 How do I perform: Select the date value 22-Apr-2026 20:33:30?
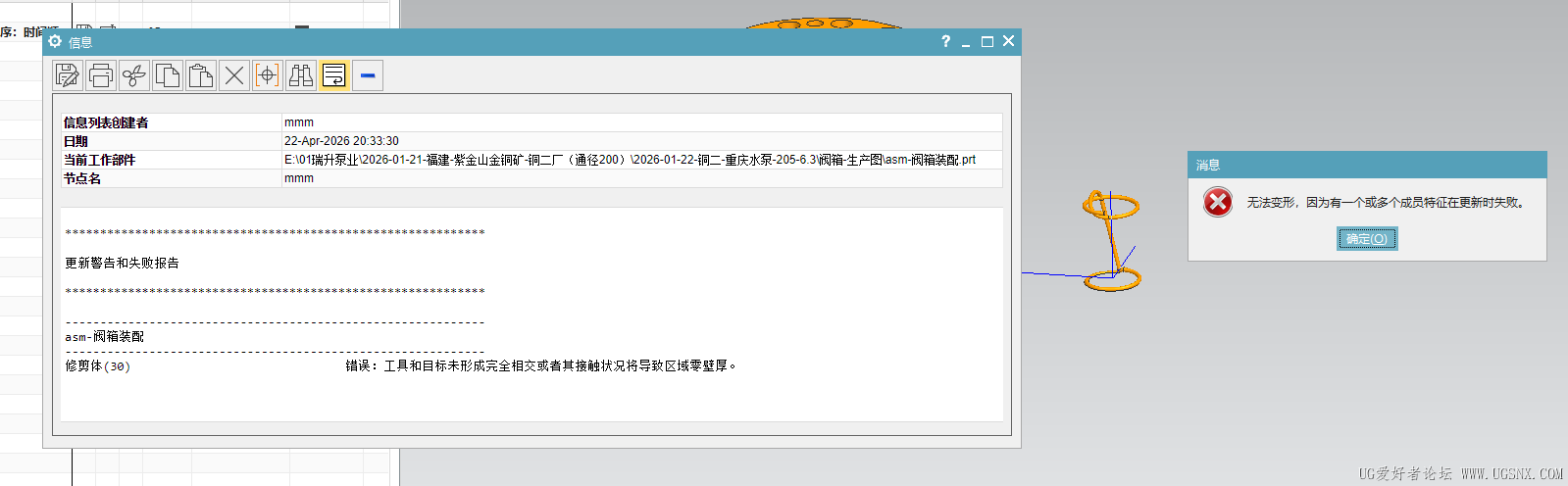pyautogui.click(x=341, y=141)
